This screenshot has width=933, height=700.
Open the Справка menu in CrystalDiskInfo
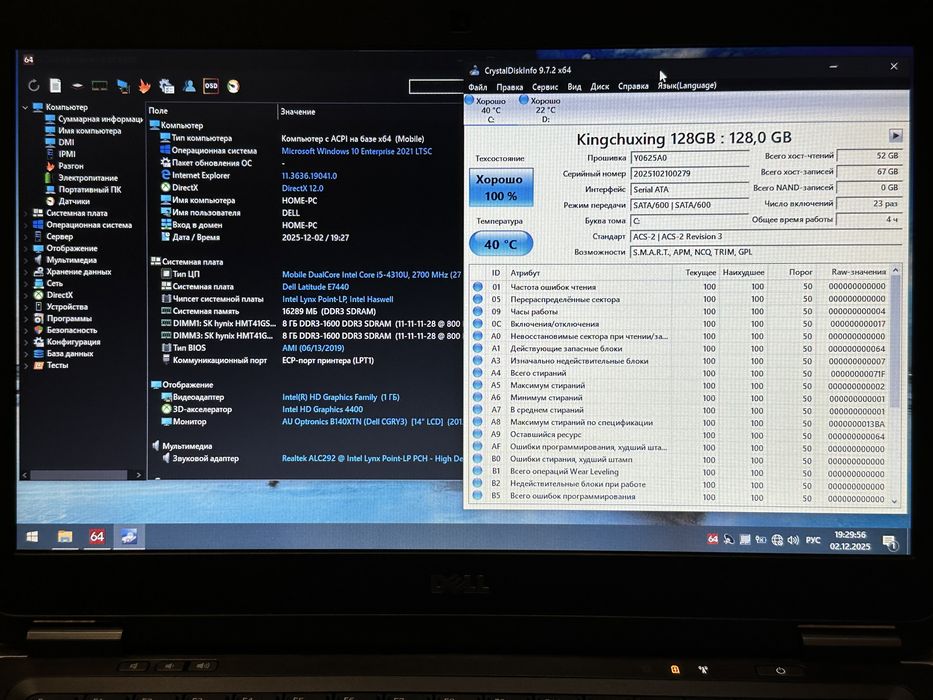[x=633, y=86]
